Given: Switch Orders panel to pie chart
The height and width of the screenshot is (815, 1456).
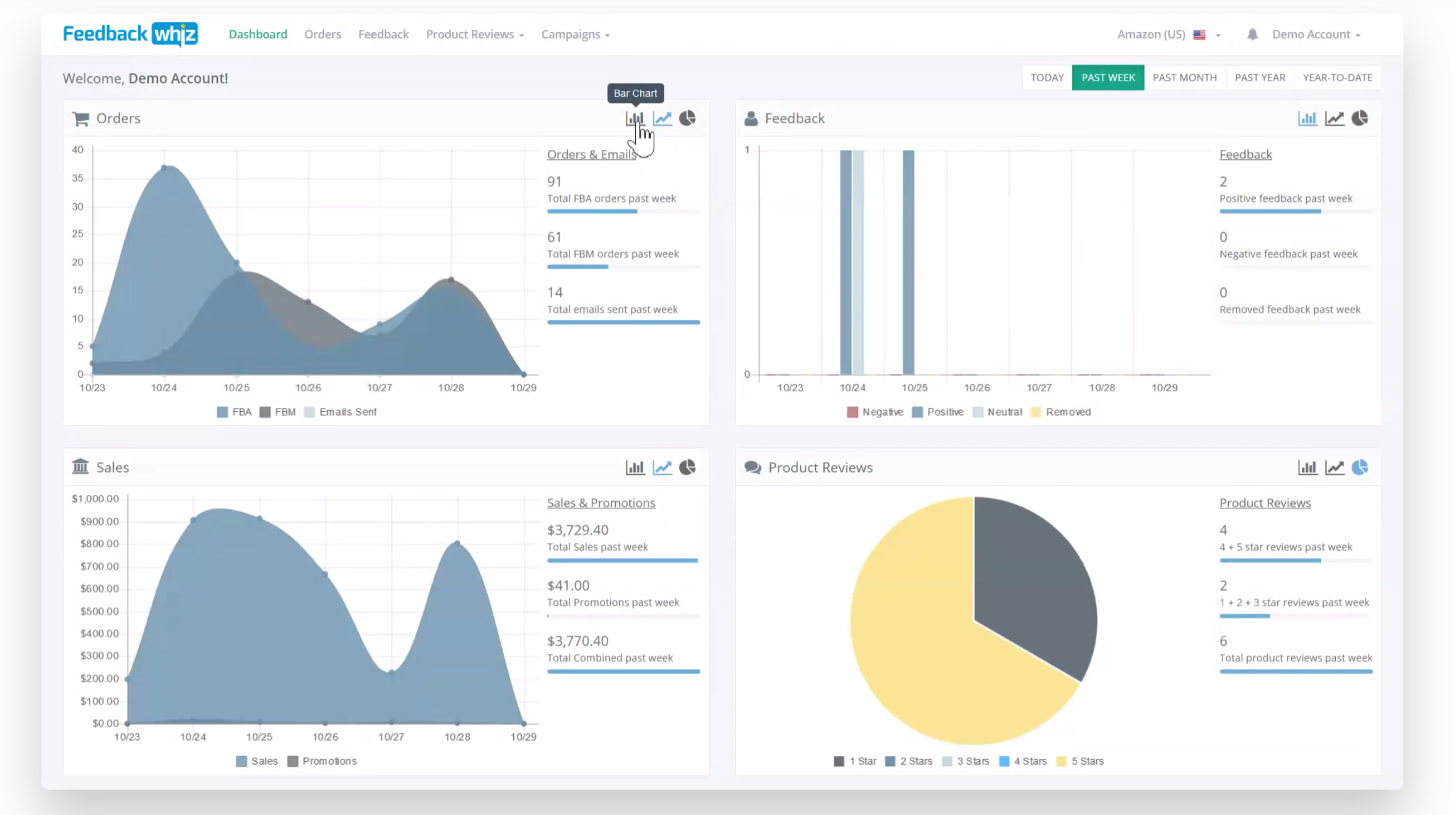Looking at the screenshot, I should [687, 118].
